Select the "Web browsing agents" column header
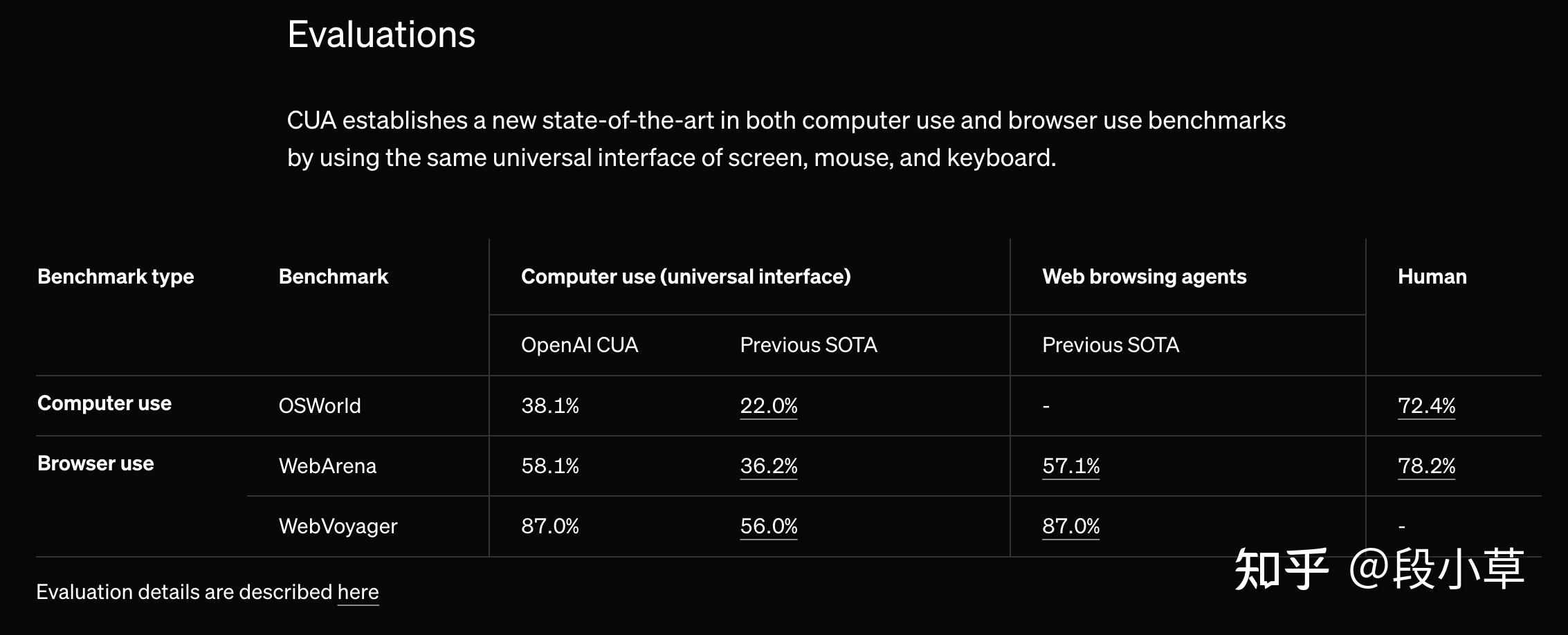This screenshot has height=635, width=1568. pos(1144,277)
